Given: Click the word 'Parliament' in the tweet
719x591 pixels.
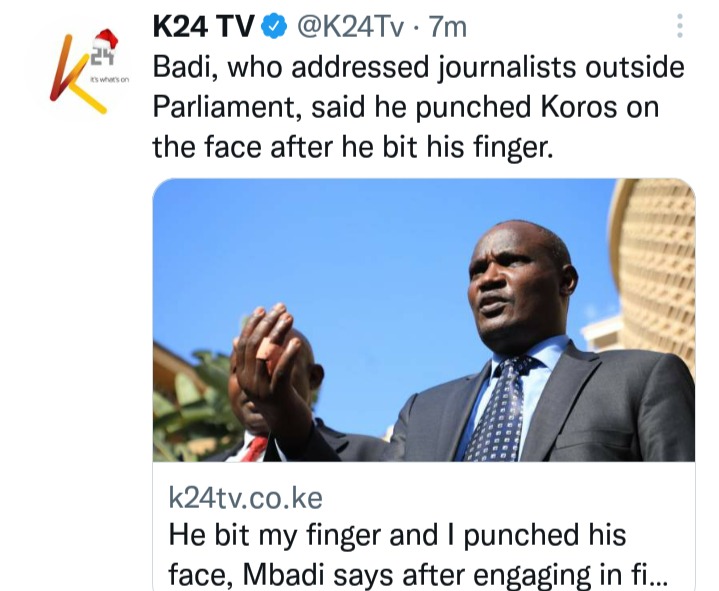Looking at the screenshot, I should pyautogui.click(x=226, y=107).
